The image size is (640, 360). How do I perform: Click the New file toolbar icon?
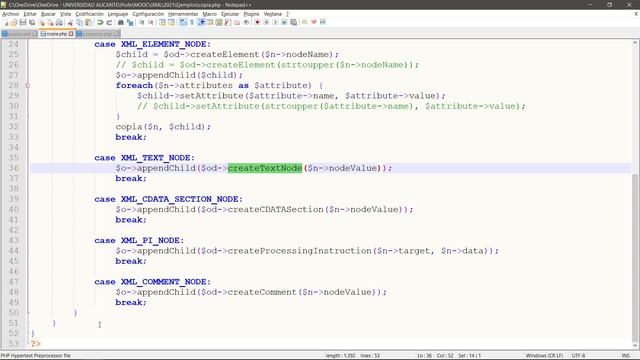click(x=6, y=22)
